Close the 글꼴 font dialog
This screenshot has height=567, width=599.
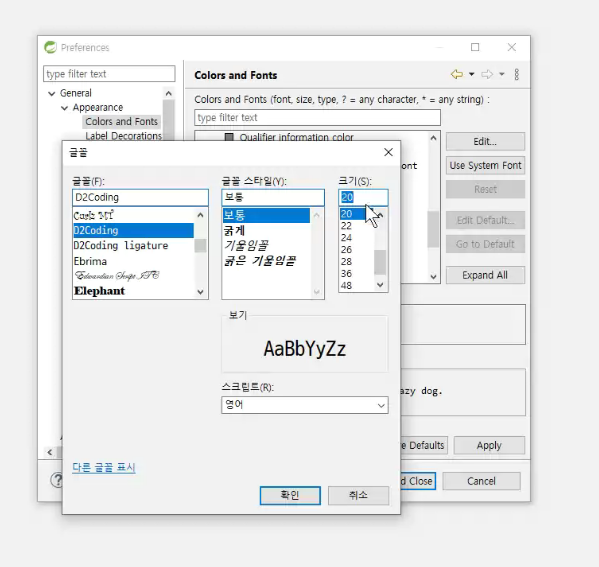click(x=389, y=152)
